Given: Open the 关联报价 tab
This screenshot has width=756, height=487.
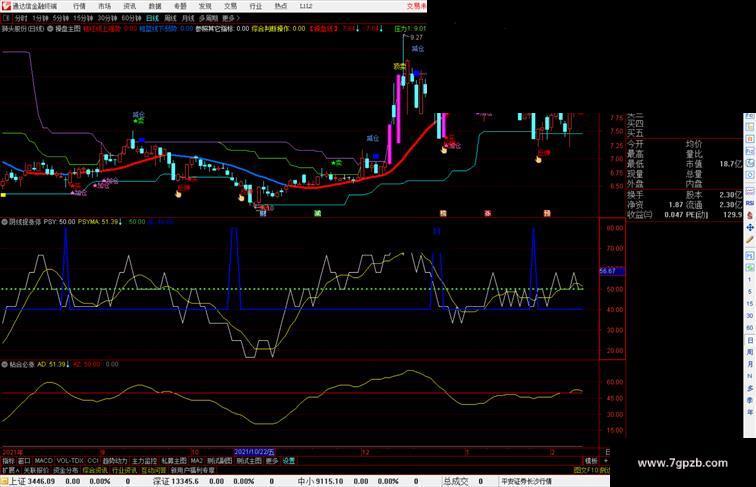Looking at the screenshot, I should point(36,470).
